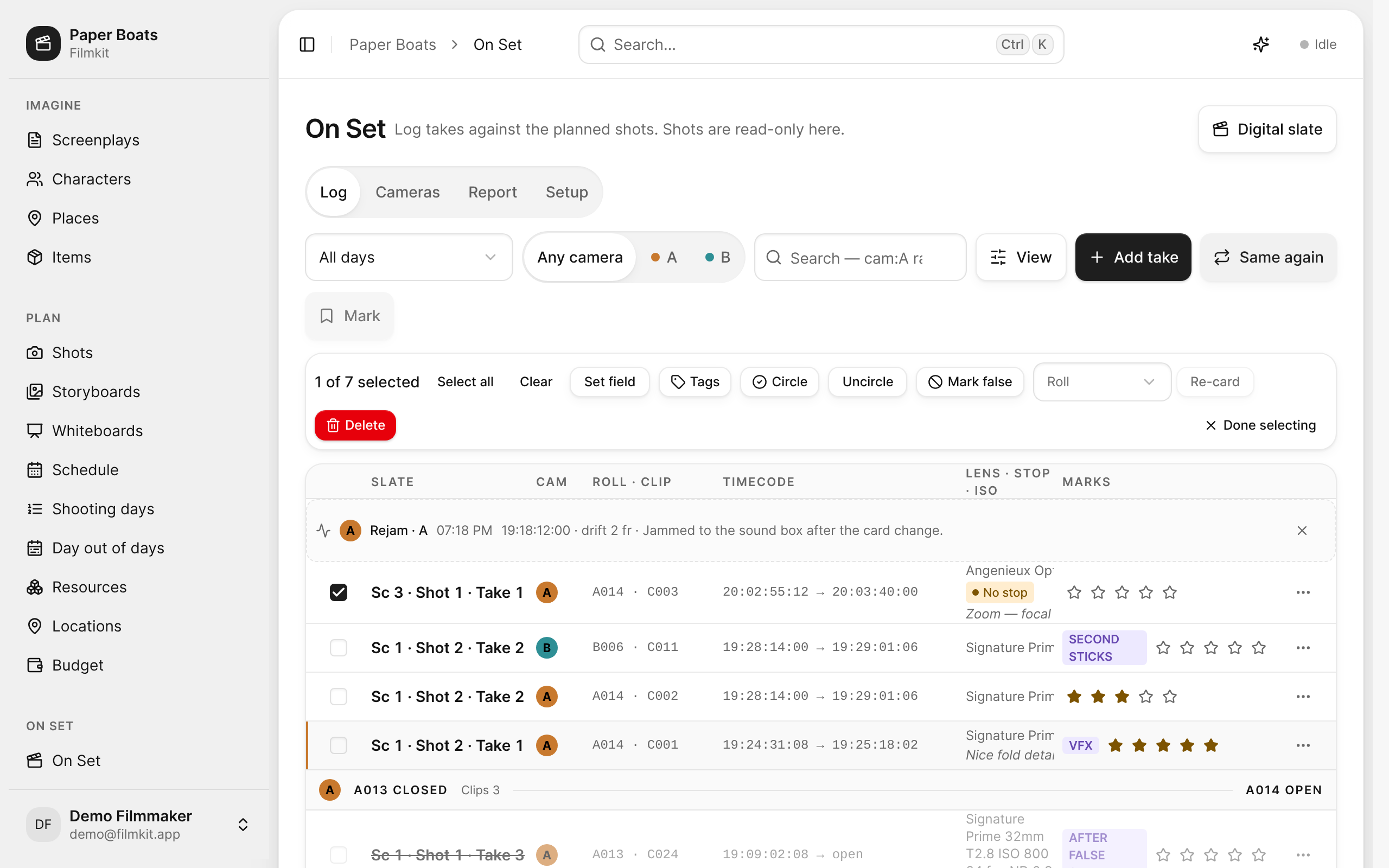Check the Sc 1 Shot 2 Take 1 checkbox
1389x868 pixels.
[339, 745]
